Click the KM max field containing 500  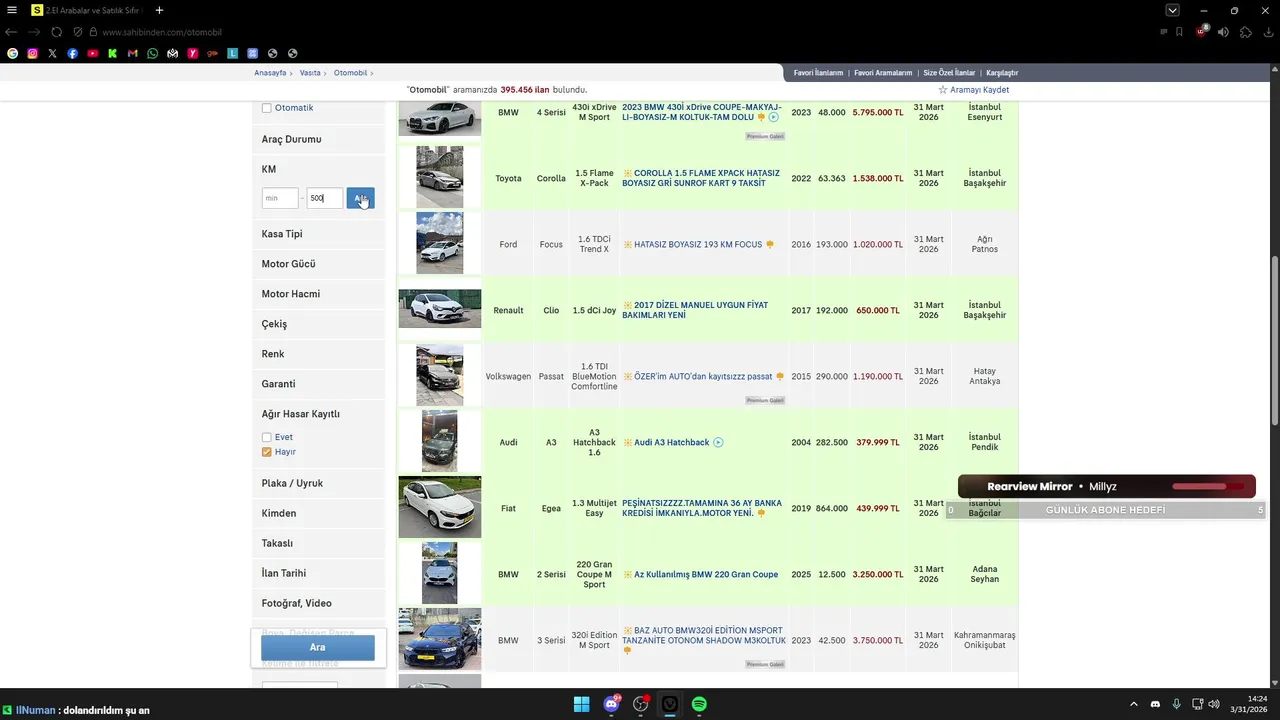pyautogui.click(x=324, y=198)
